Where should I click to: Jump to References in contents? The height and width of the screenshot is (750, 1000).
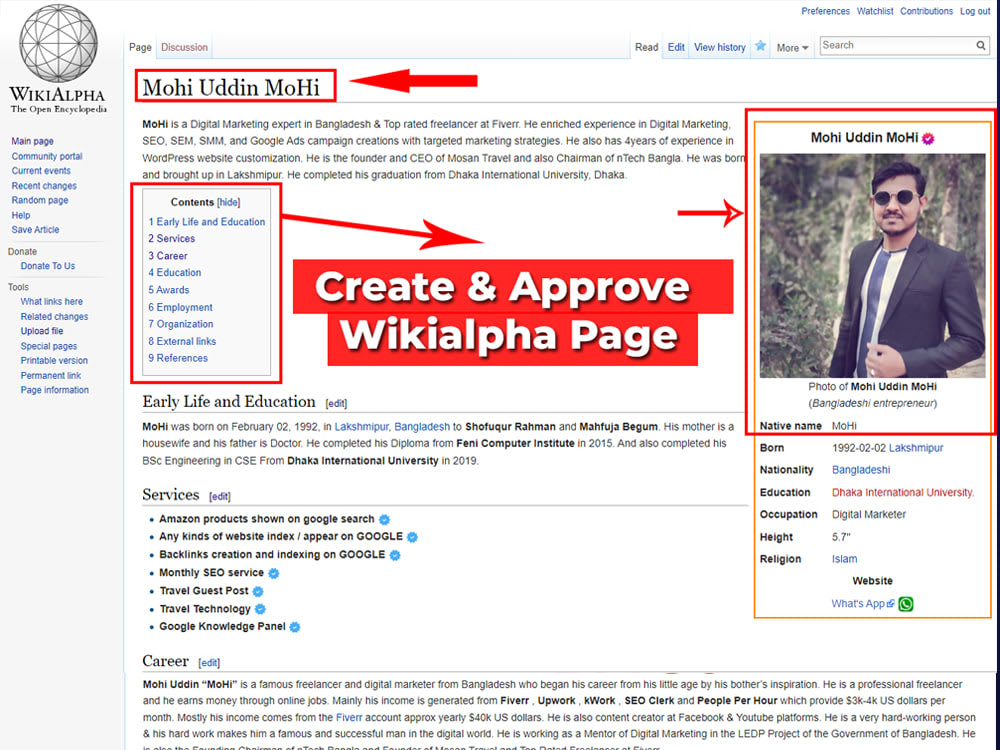coord(178,358)
